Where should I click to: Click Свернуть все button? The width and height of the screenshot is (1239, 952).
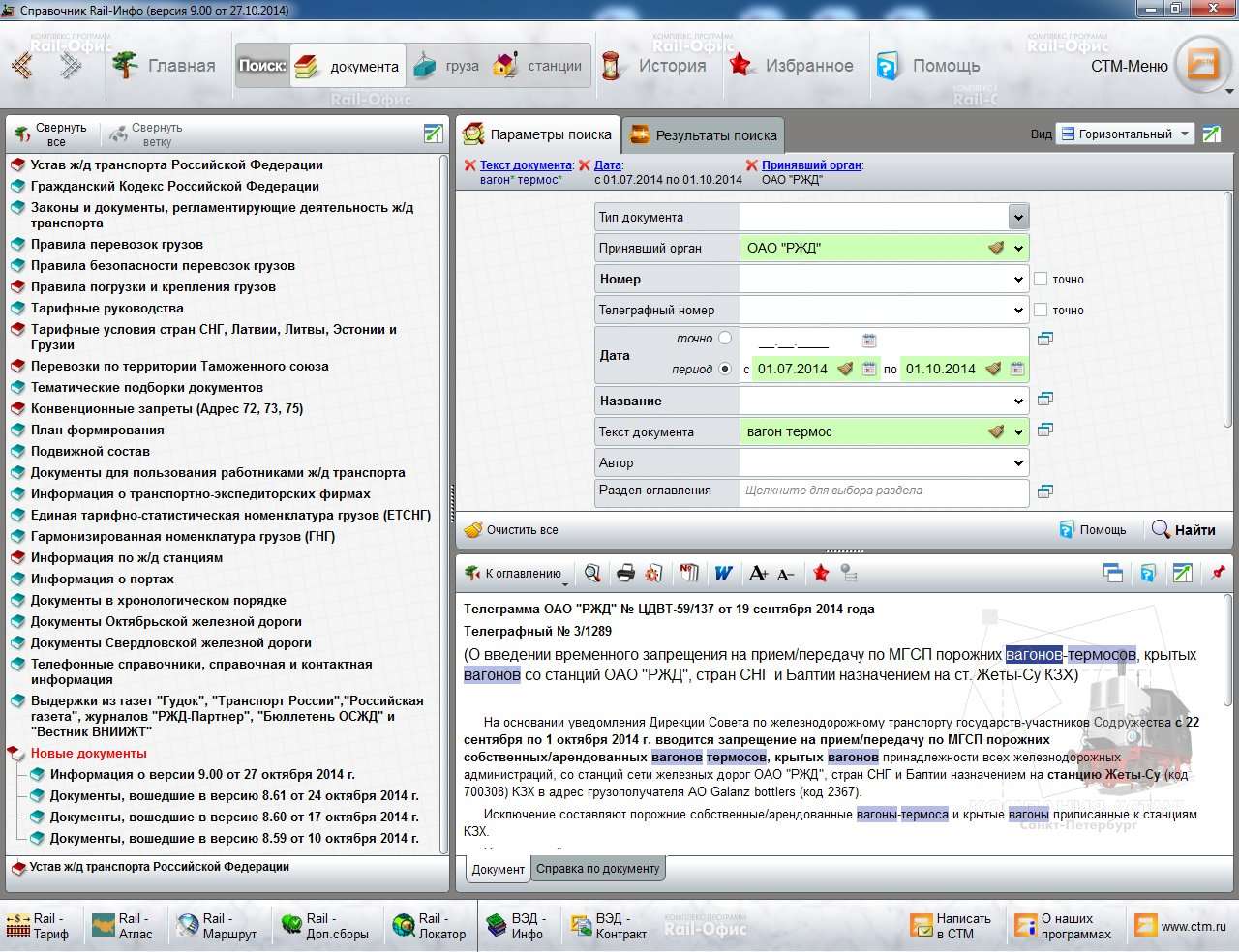coord(51,134)
